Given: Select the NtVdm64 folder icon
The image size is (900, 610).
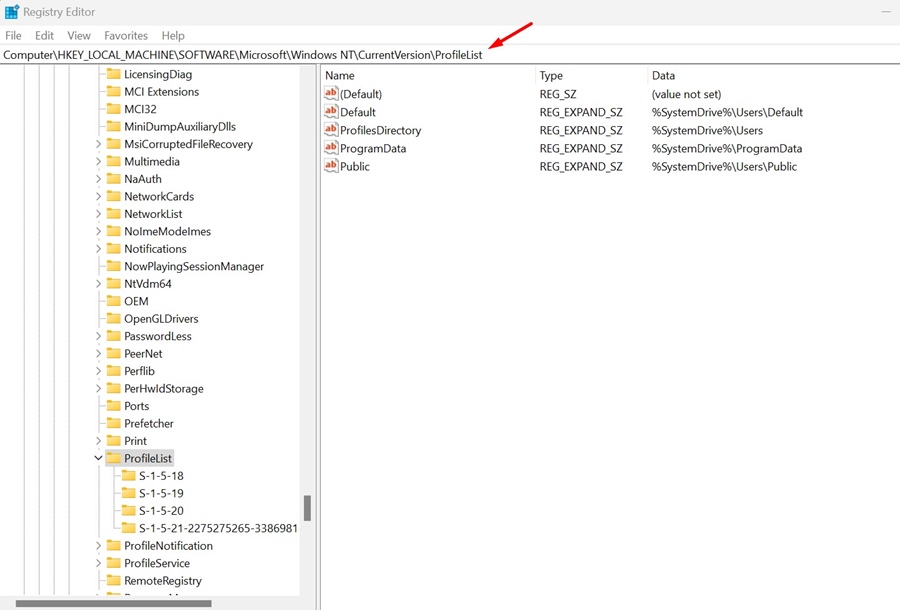Looking at the screenshot, I should coord(114,283).
